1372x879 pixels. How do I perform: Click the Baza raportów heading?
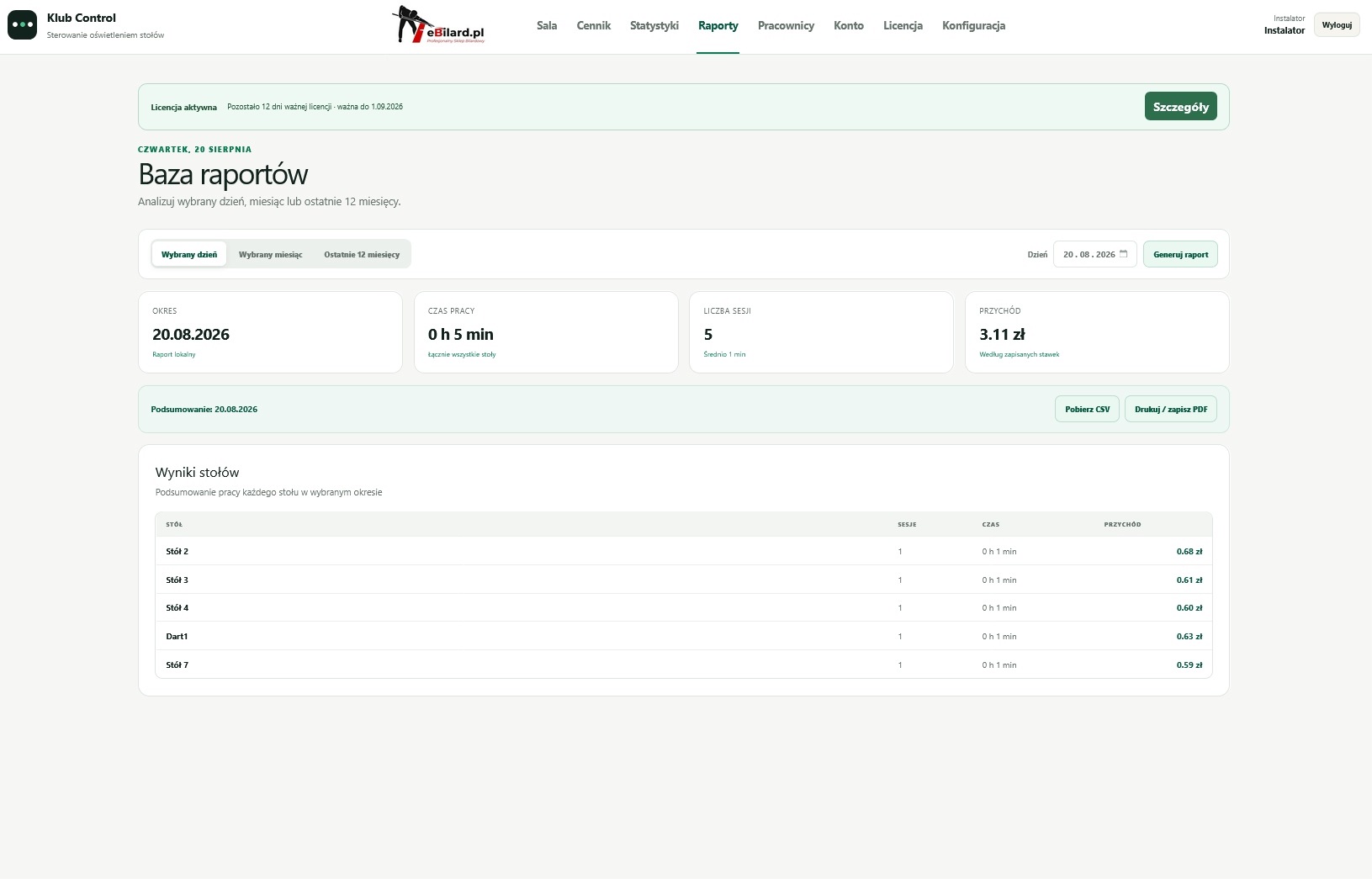coord(223,174)
